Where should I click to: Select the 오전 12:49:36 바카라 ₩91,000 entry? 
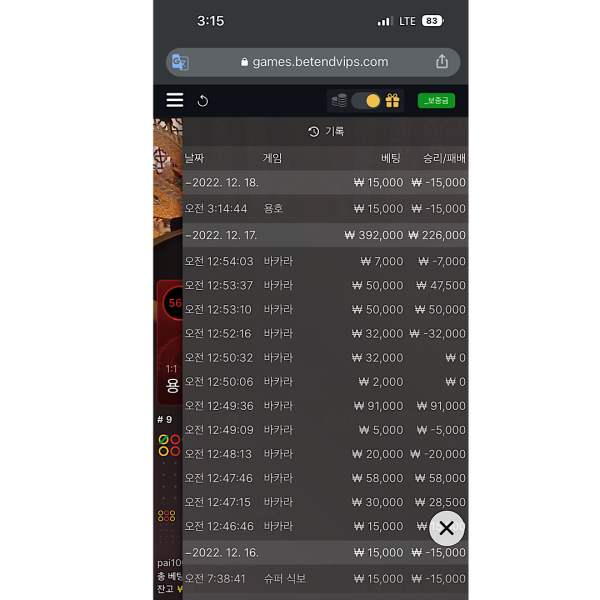(325, 406)
